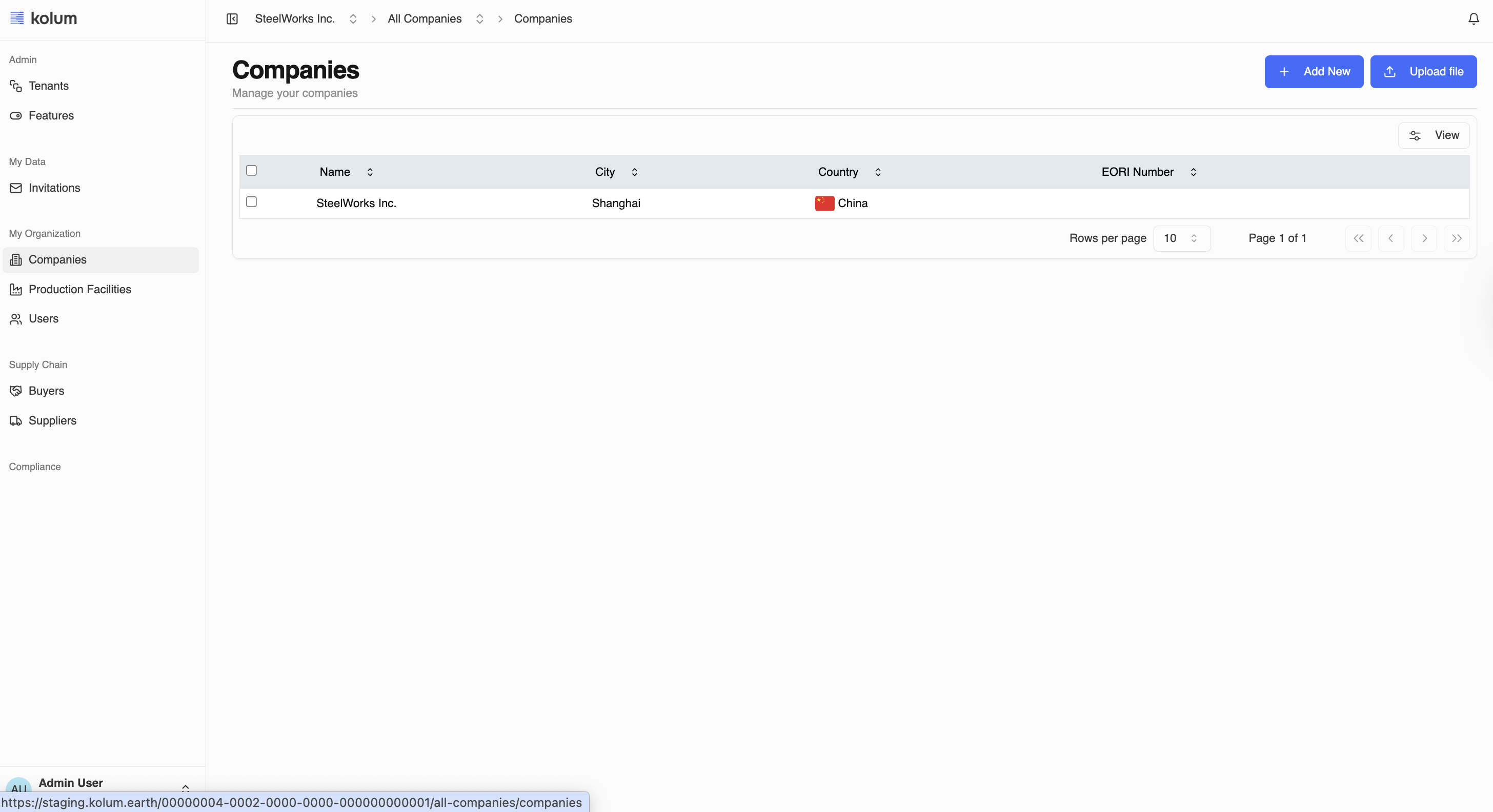Collapse the sidebar with panel toggle icon

tap(232, 19)
